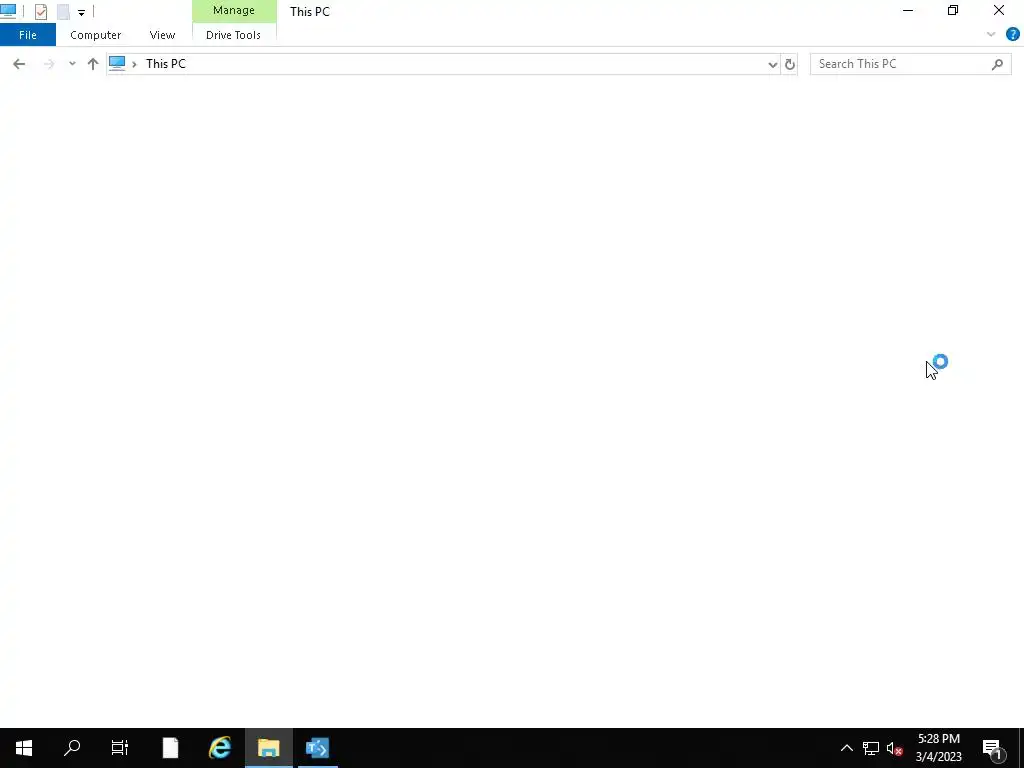Open address bar history dropdown
This screenshot has height=768, width=1024.
click(x=773, y=64)
